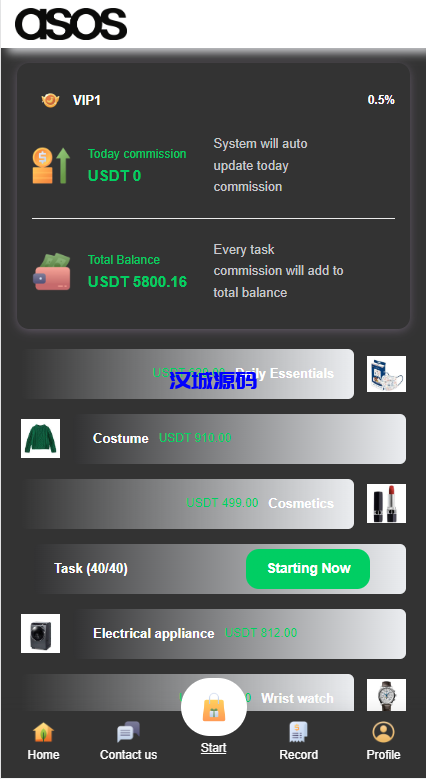The height and width of the screenshot is (779, 426).
Task: Select the washing machine appliance thumbnail
Action: (x=40, y=633)
